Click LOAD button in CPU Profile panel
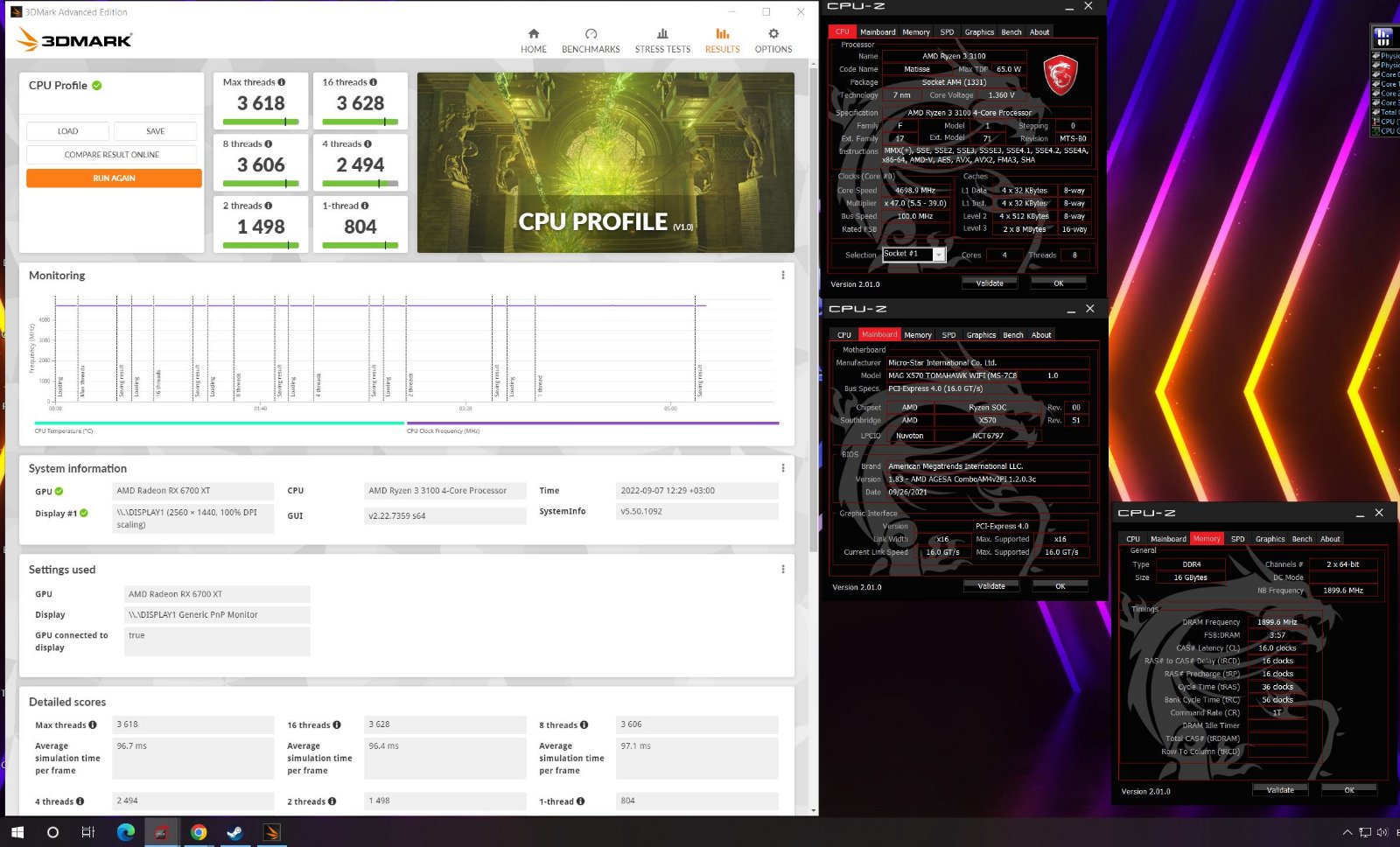This screenshot has width=1400, height=847. (67, 131)
